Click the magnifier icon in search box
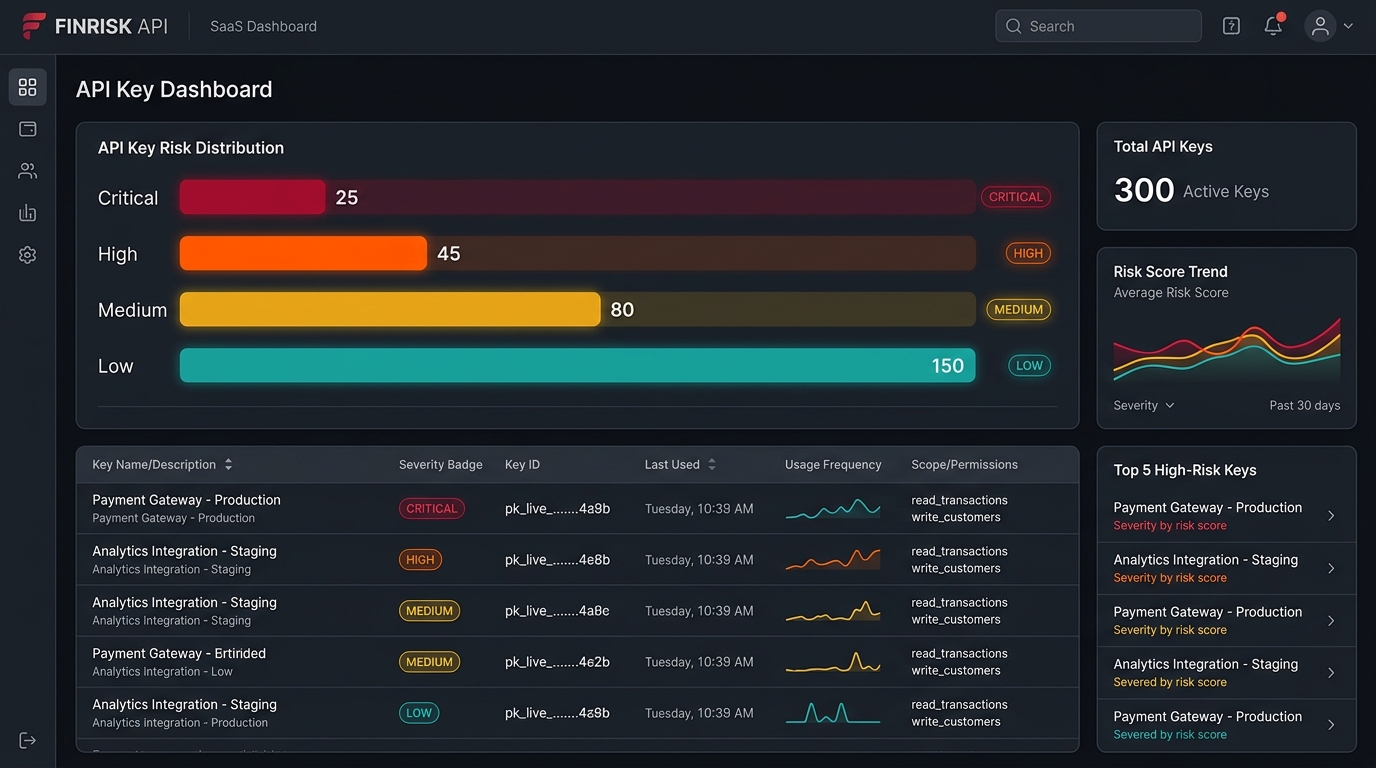Screen dimensions: 1376x768 tap(1013, 26)
